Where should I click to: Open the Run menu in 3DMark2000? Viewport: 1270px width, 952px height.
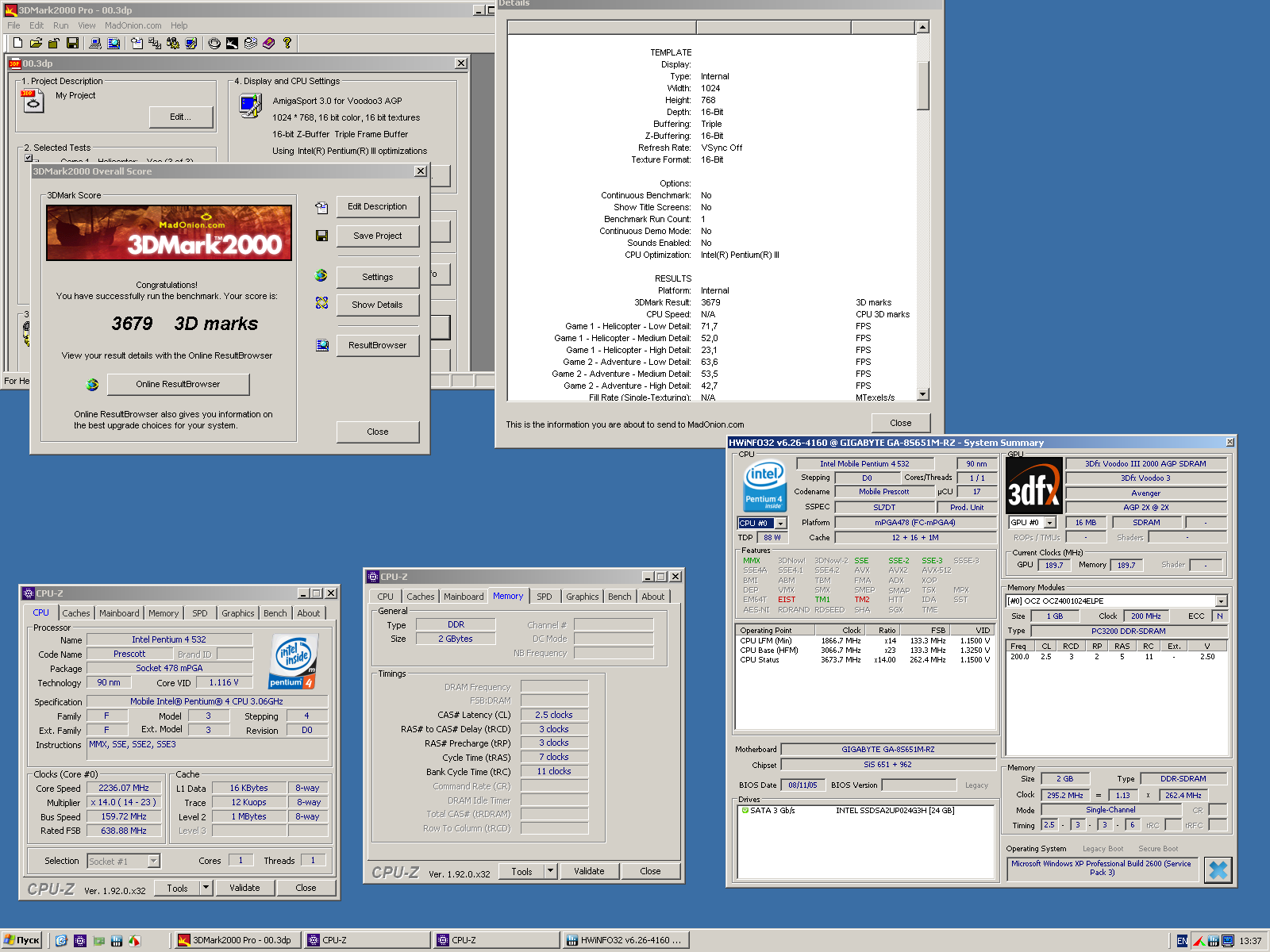(x=61, y=25)
